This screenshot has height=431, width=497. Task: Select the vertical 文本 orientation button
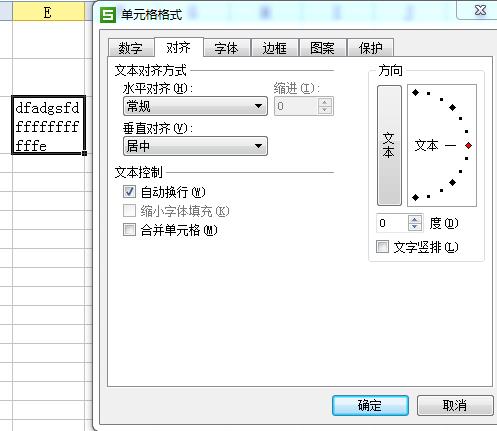click(389, 145)
